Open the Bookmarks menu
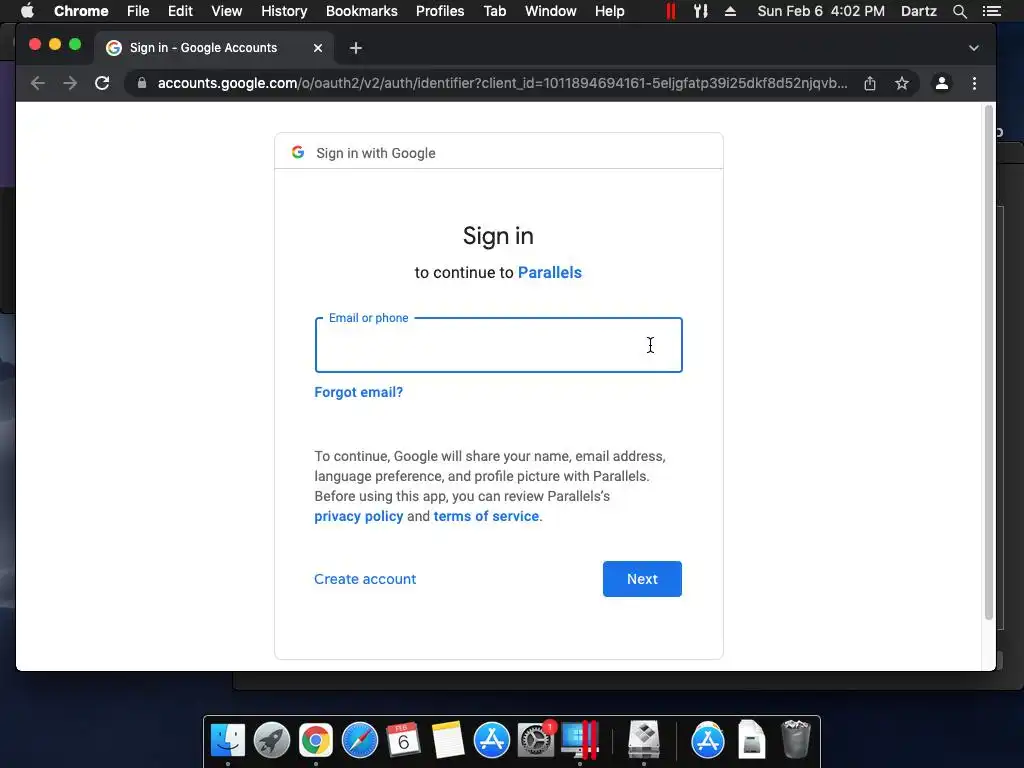This screenshot has width=1024, height=768. click(362, 11)
